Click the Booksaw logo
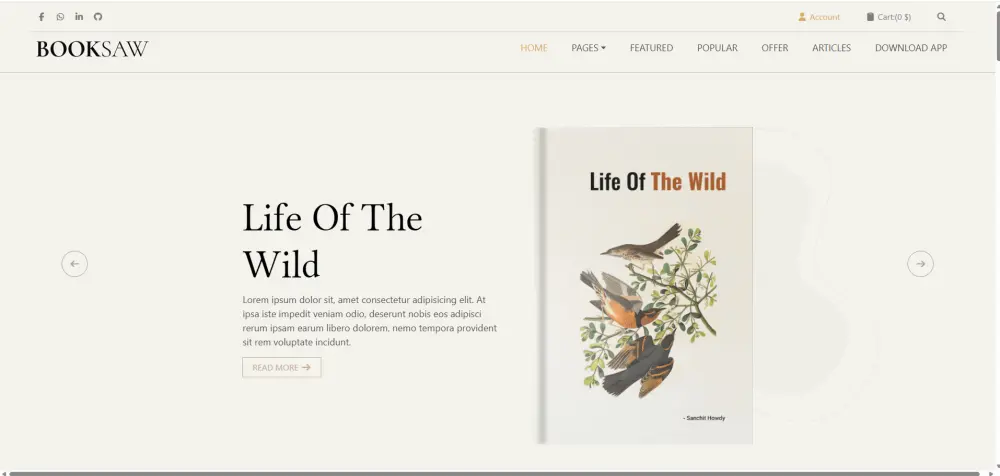 [x=92, y=49]
